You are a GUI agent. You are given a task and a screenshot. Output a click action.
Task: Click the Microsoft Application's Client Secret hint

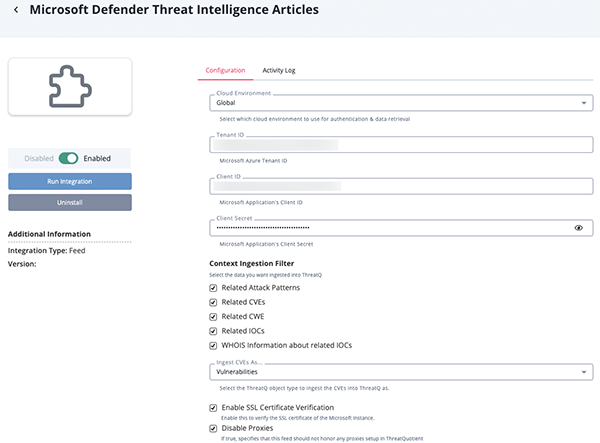(x=266, y=244)
